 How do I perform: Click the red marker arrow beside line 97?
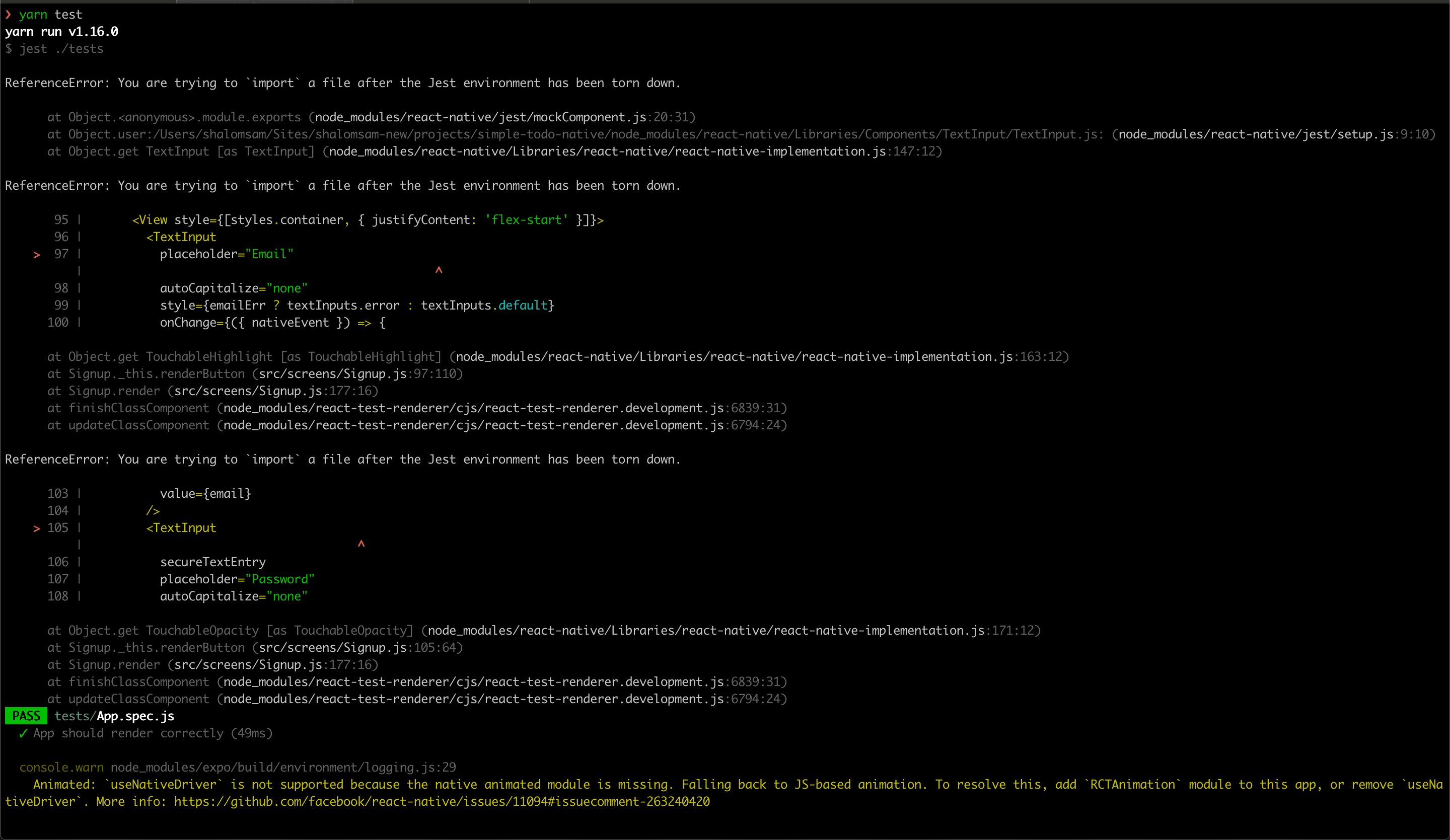point(37,254)
